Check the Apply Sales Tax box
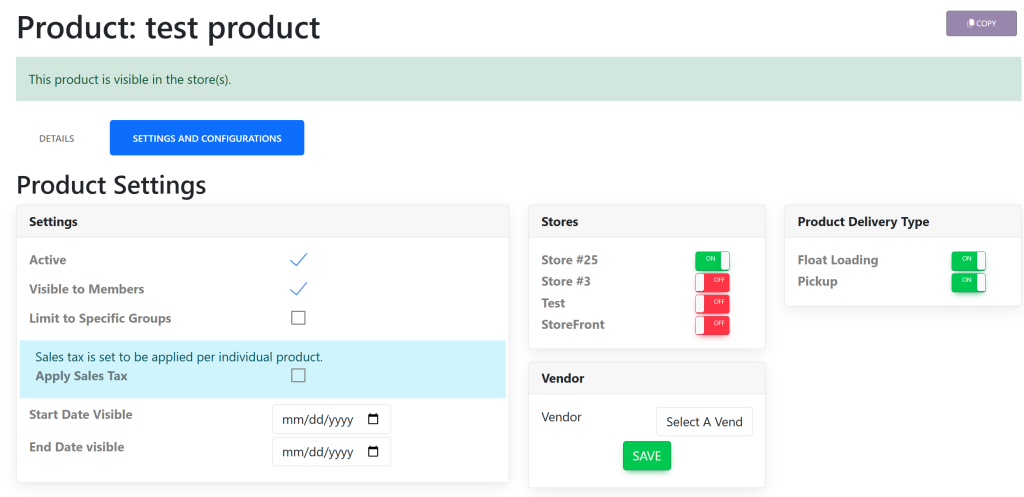 (298, 376)
